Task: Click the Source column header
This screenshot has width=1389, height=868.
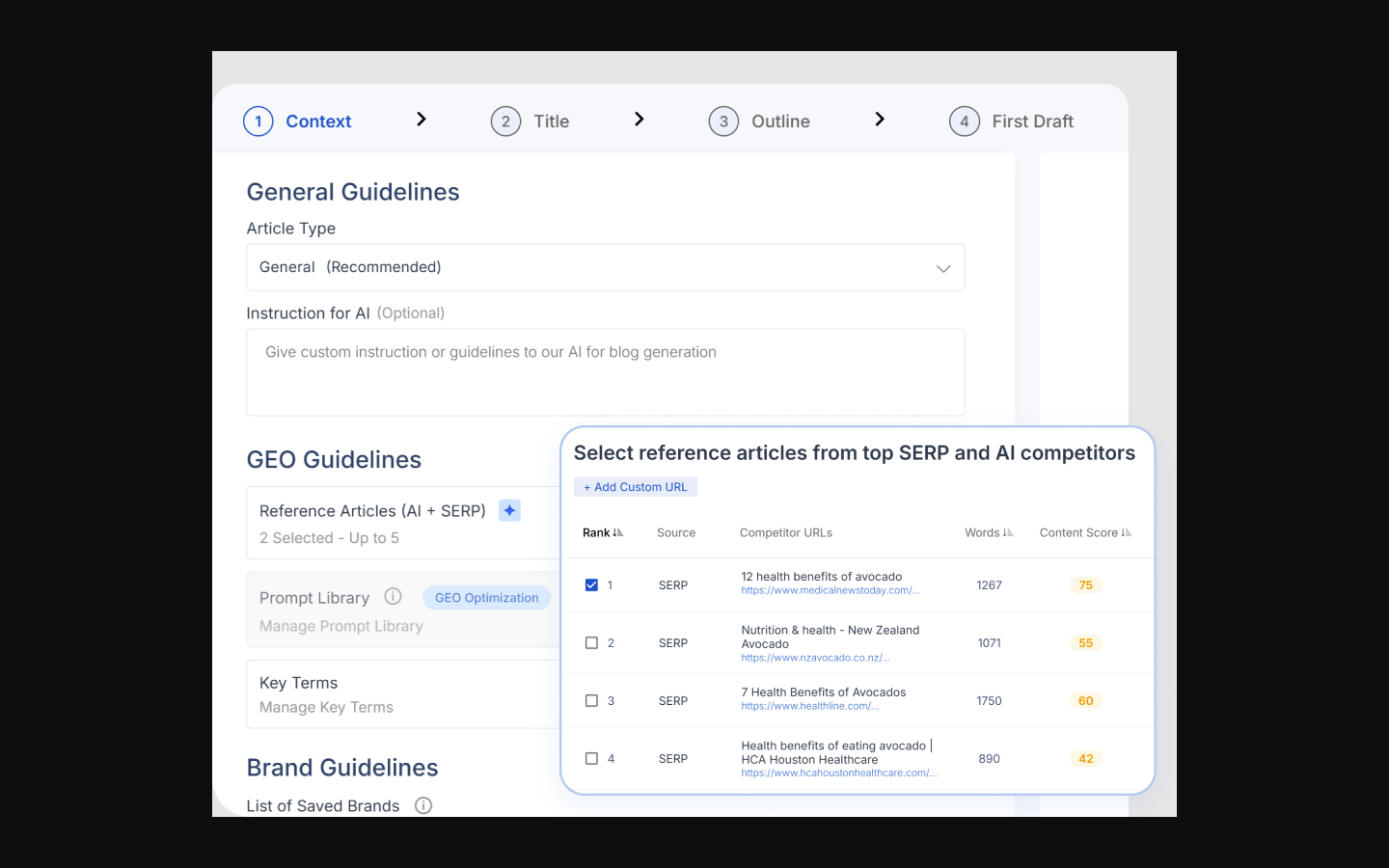Action: coord(676,532)
